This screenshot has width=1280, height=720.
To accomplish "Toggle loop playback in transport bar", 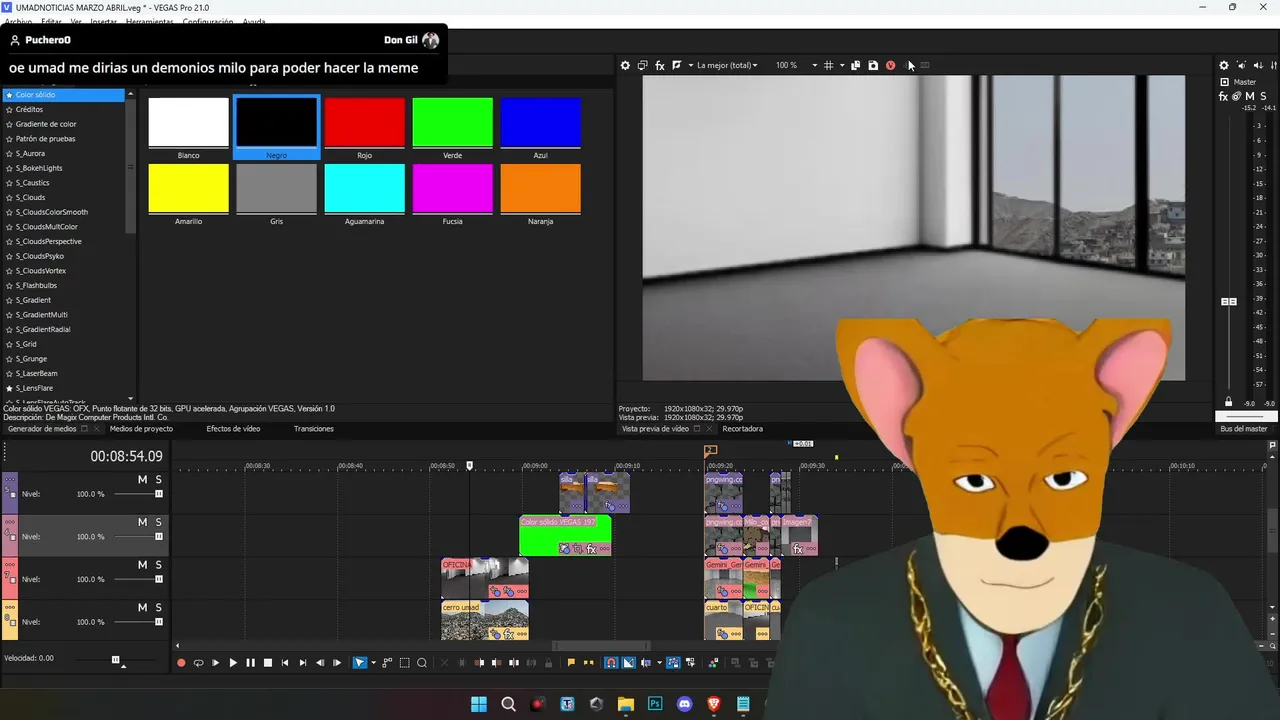I will point(198,662).
